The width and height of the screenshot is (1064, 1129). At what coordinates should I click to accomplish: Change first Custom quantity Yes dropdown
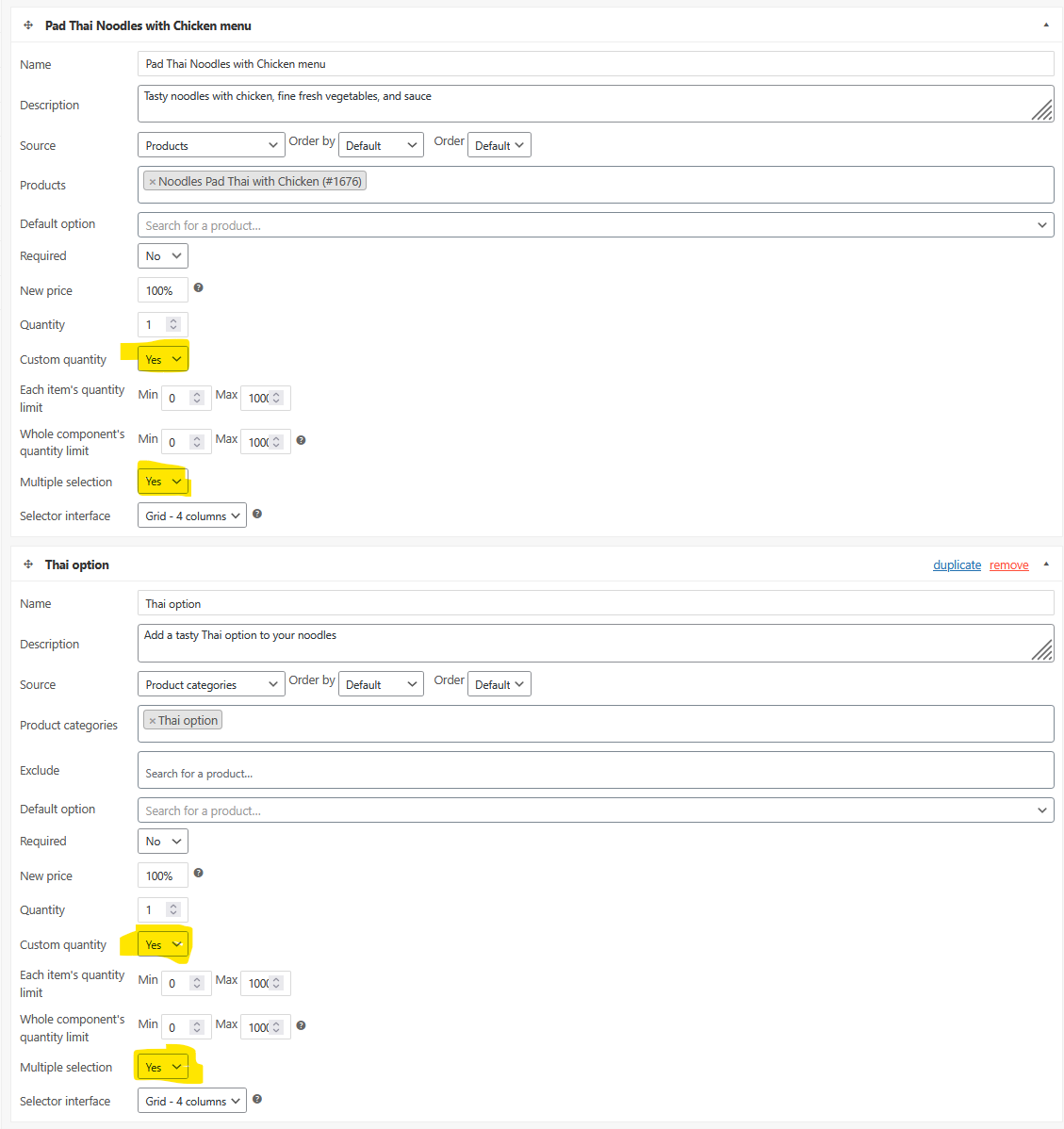tap(163, 359)
